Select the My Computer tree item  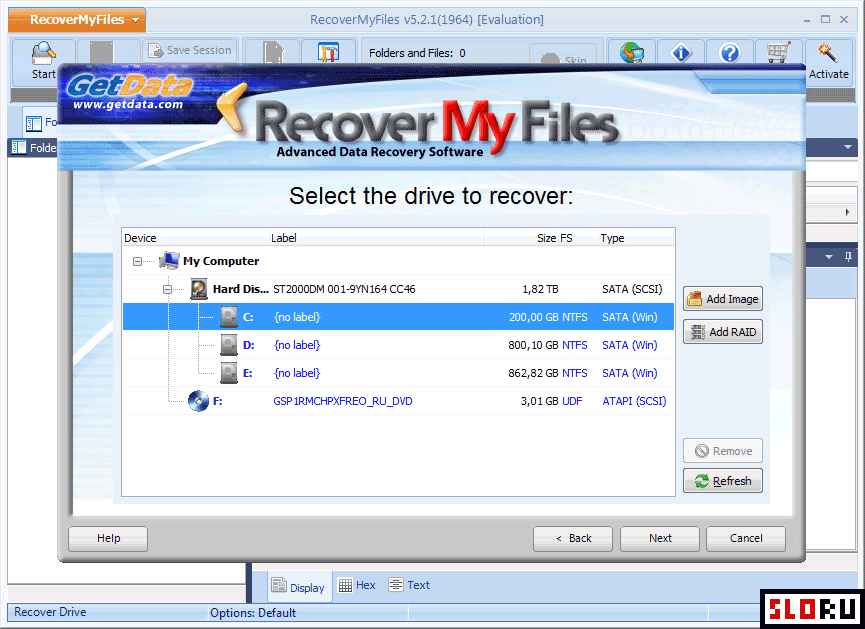221,261
